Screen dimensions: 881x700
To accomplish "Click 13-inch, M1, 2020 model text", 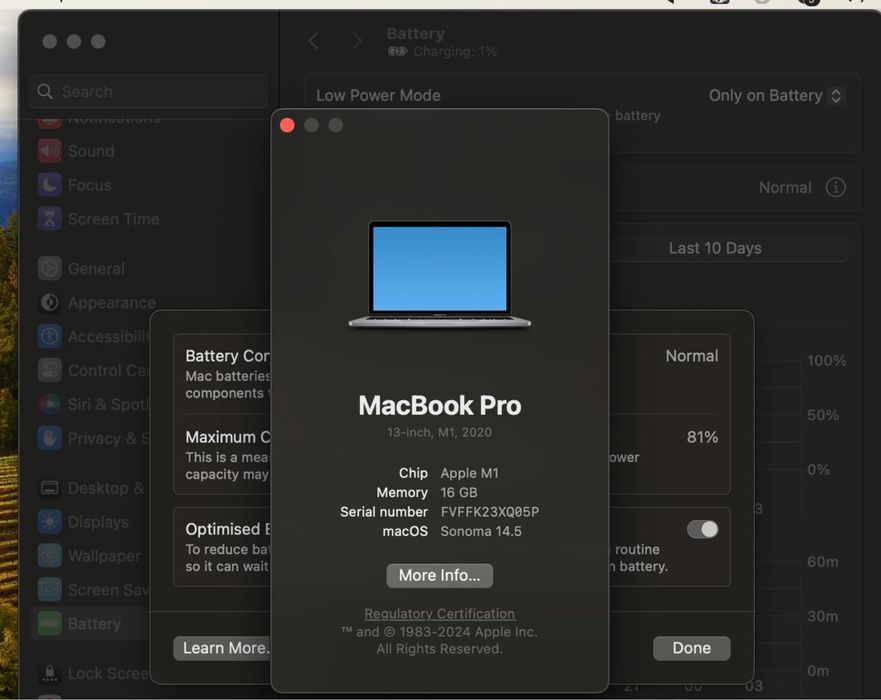I will click(439, 432).
